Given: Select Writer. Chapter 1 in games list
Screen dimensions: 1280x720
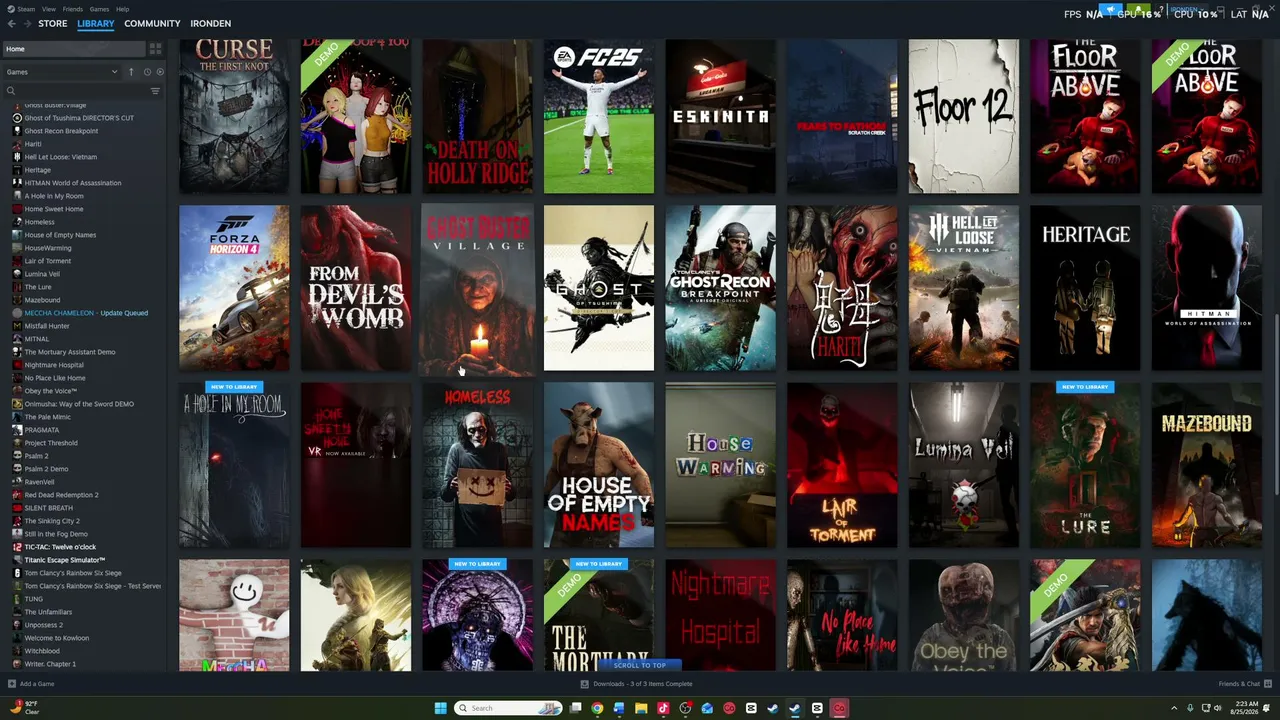Looking at the screenshot, I should pos(50,664).
